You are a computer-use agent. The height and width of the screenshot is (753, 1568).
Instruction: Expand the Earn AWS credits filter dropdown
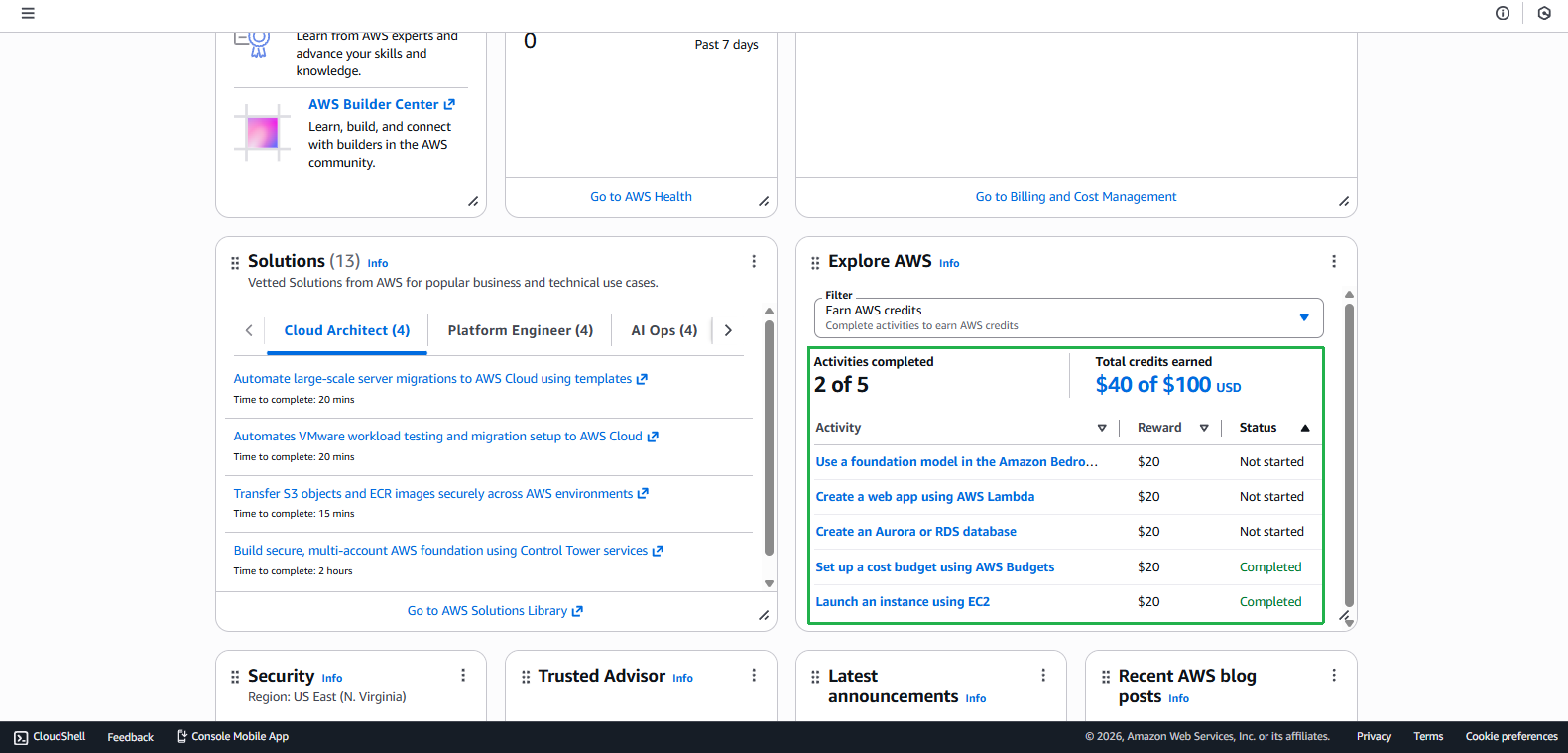point(1303,317)
